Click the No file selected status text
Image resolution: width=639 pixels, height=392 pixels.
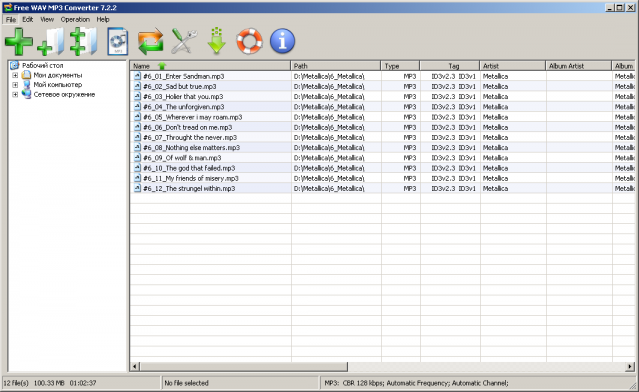tap(186, 383)
